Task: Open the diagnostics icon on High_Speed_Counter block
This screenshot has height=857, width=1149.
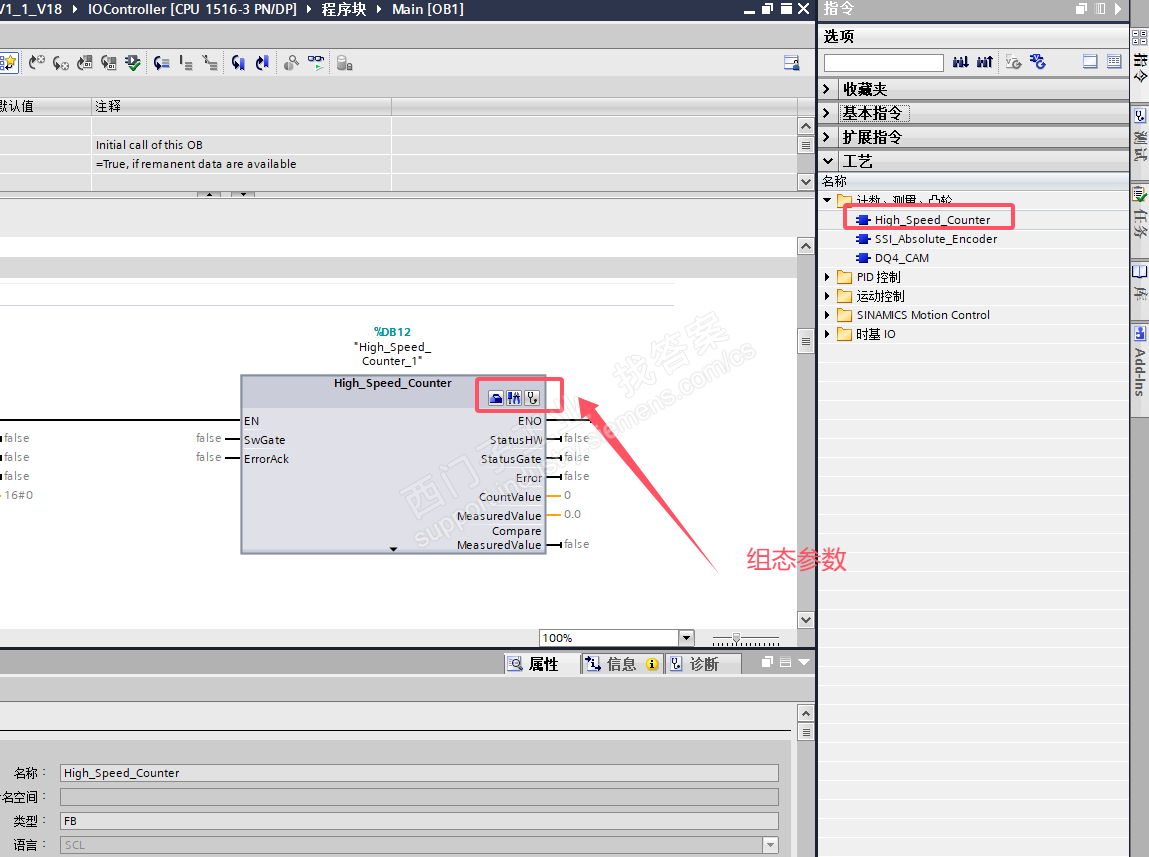Action: tap(532, 398)
